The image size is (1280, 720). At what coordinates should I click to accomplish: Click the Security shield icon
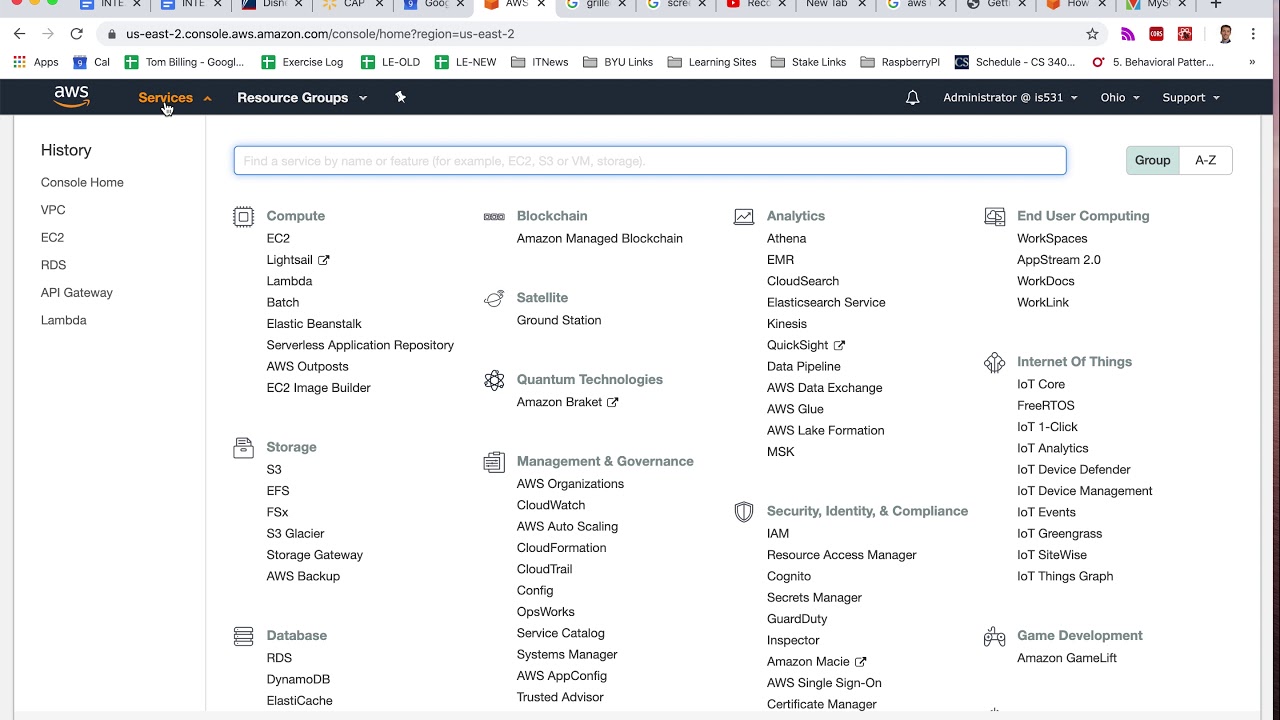(x=744, y=512)
